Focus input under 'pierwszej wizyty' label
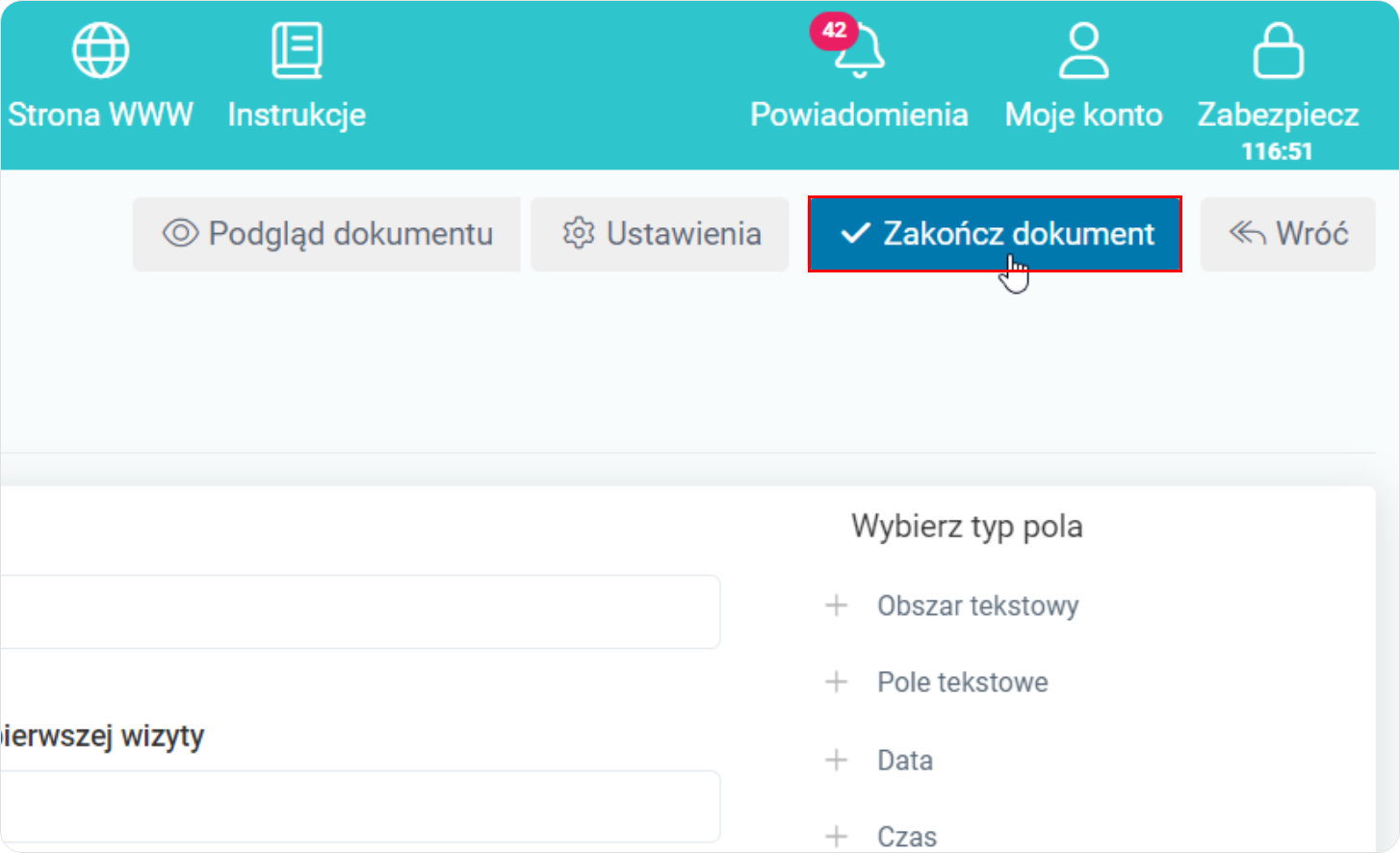The height and width of the screenshot is (853, 1400). pyautogui.click(x=360, y=807)
